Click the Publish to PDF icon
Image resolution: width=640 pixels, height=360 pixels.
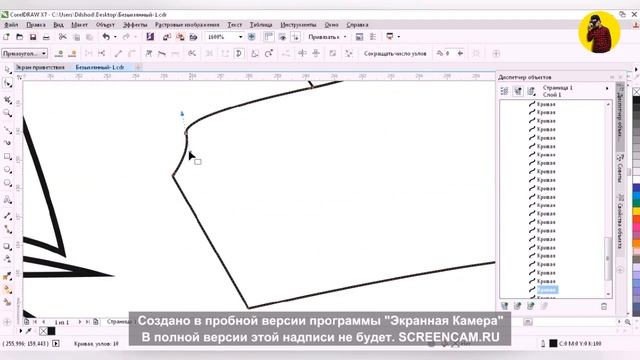click(193, 37)
